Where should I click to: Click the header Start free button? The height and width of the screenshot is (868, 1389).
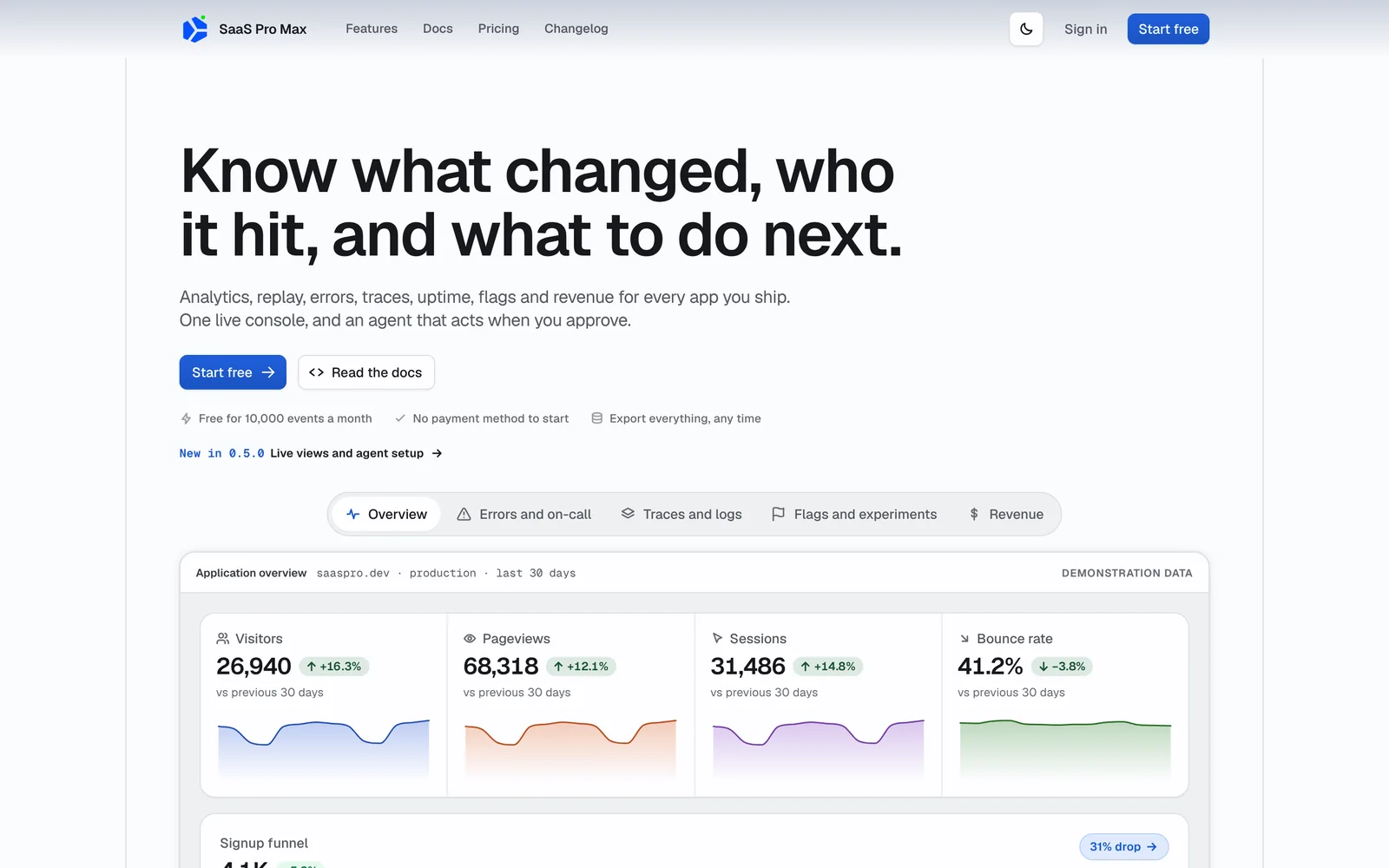click(1168, 29)
